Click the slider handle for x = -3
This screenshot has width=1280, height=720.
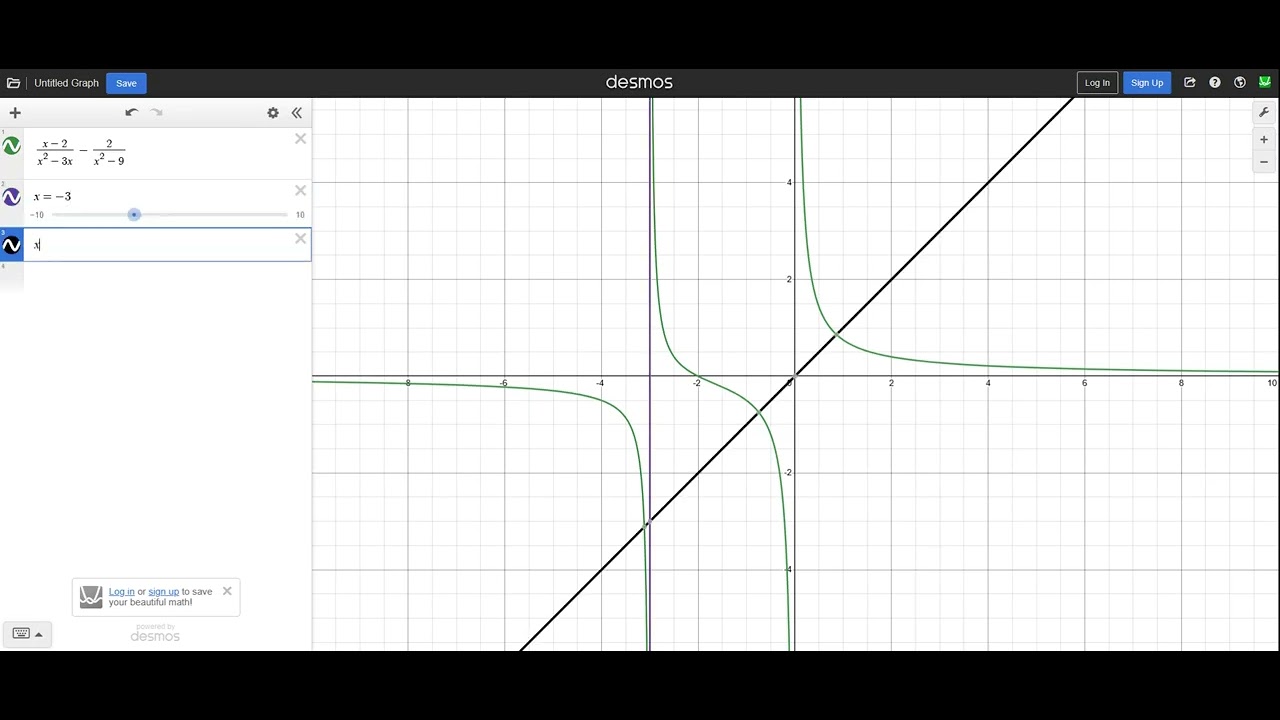pos(134,214)
